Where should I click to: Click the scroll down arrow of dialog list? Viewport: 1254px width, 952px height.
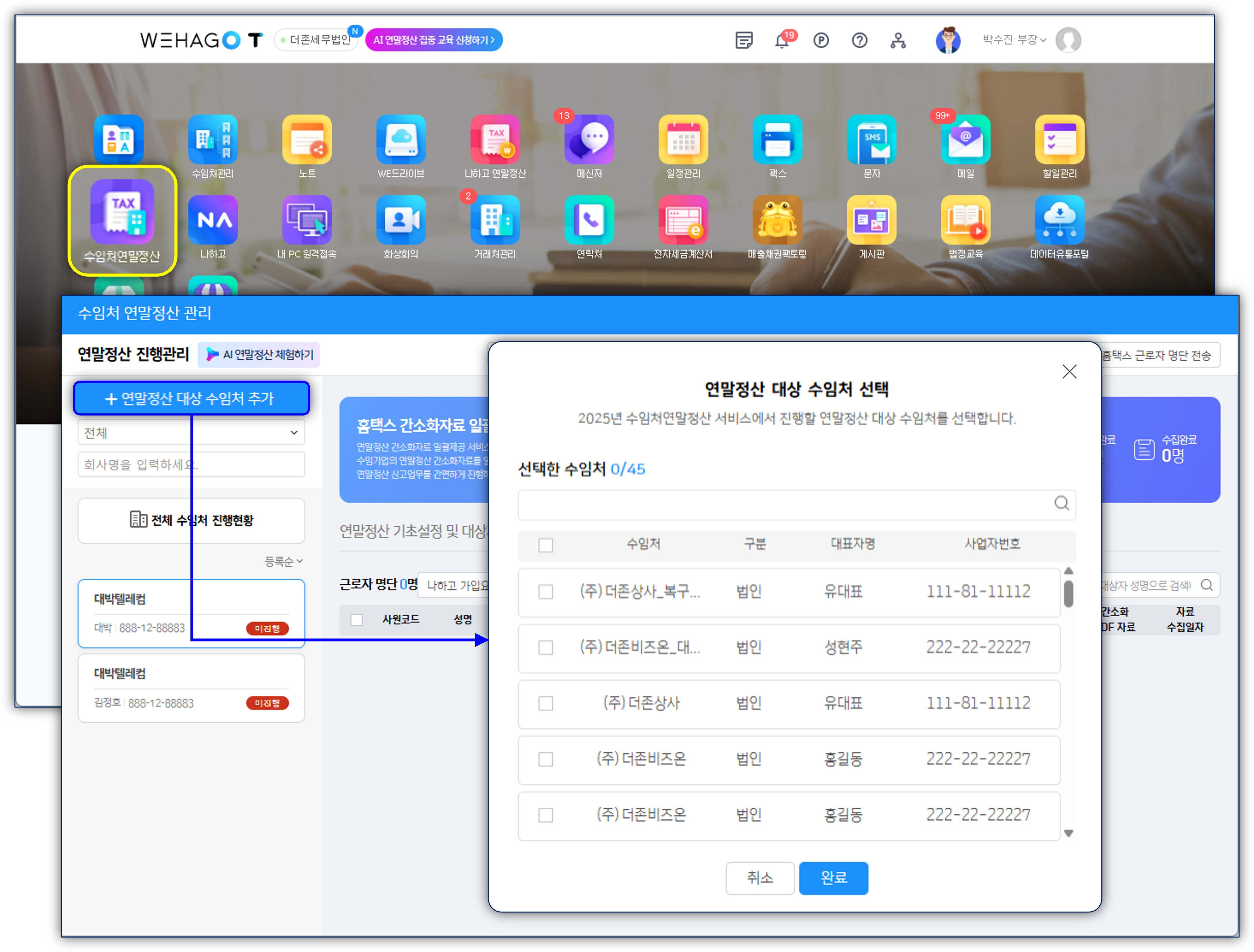coord(1068,833)
